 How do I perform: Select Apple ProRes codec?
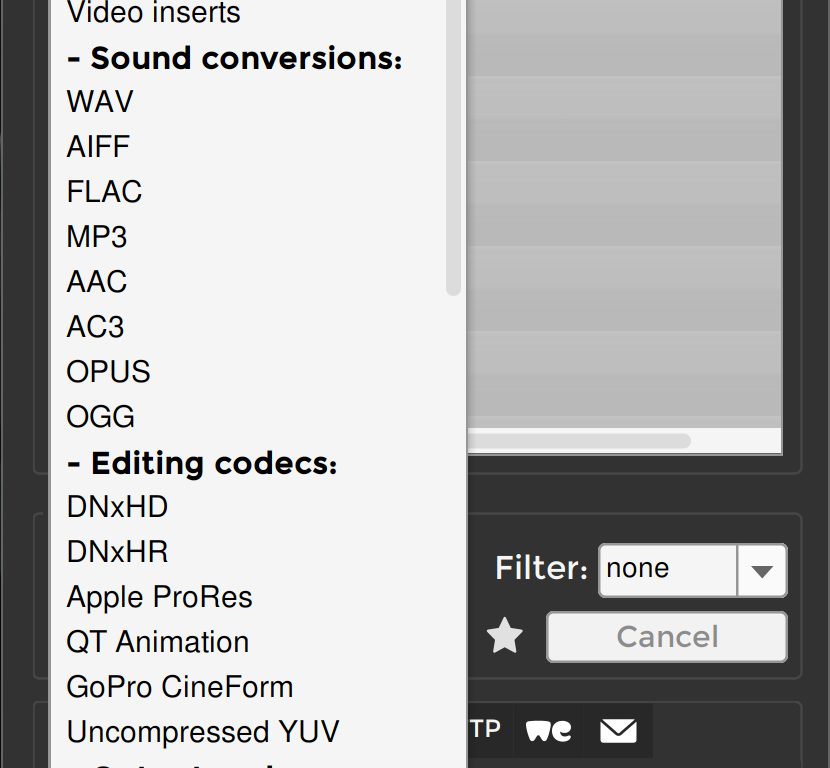click(x=159, y=597)
